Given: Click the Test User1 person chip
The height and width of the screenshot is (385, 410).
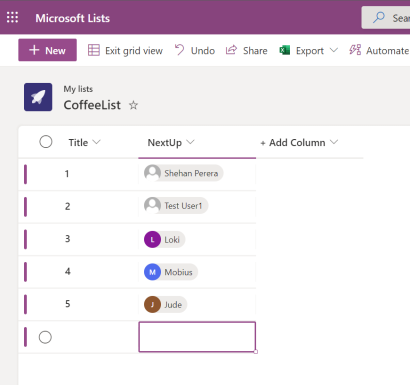Looking at the screenshot, I should point(176,206).
